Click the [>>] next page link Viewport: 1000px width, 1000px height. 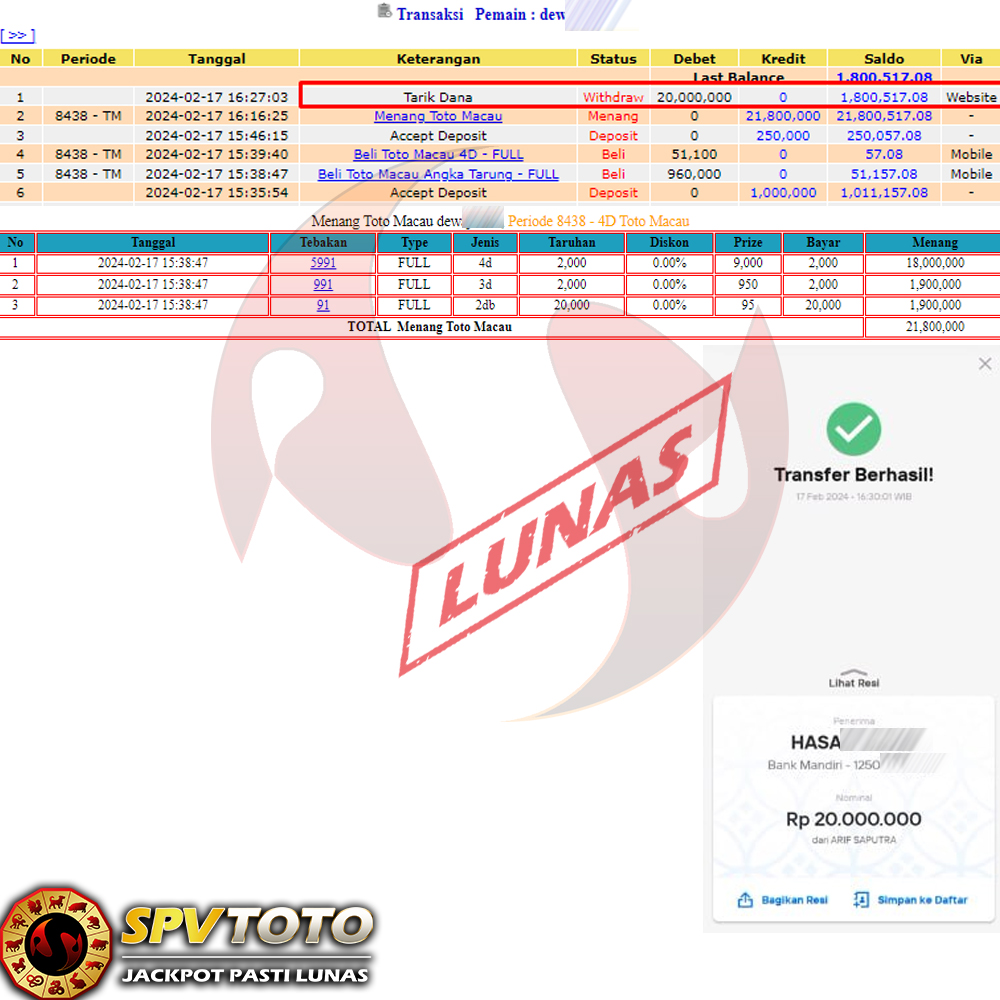coord(18,36)
